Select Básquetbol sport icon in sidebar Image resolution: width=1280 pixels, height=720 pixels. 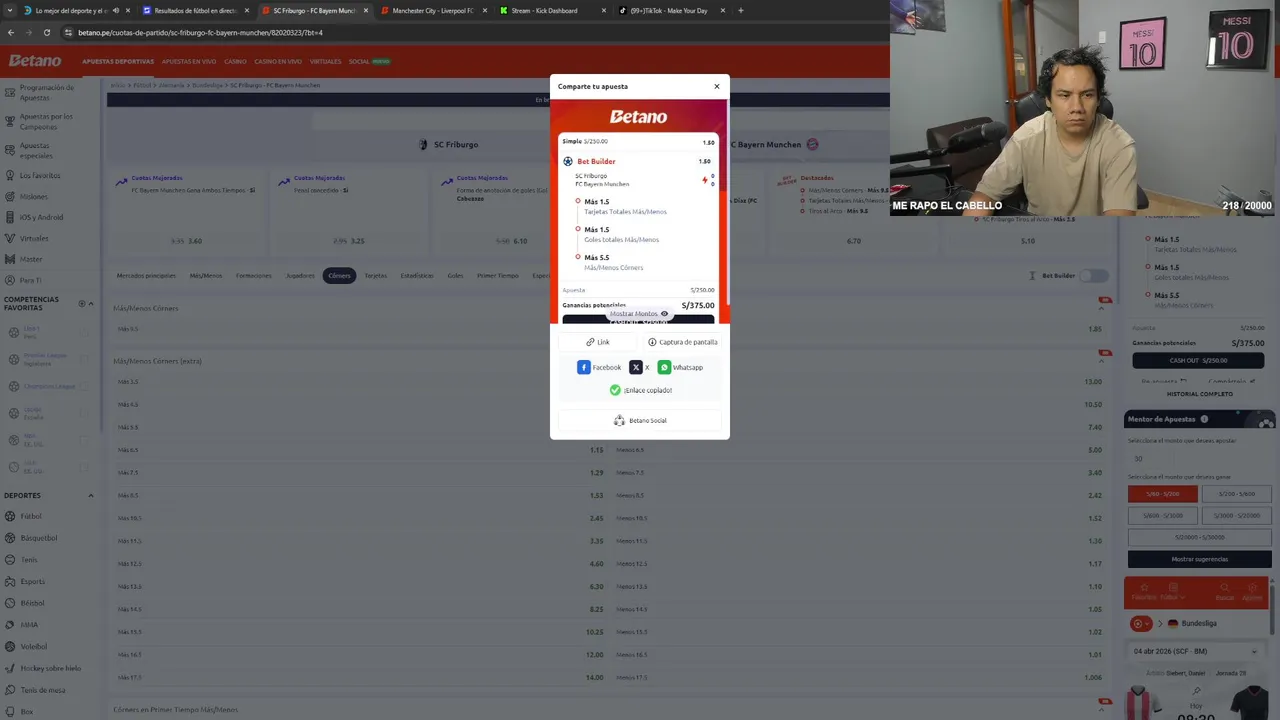[x=10, y=538]
